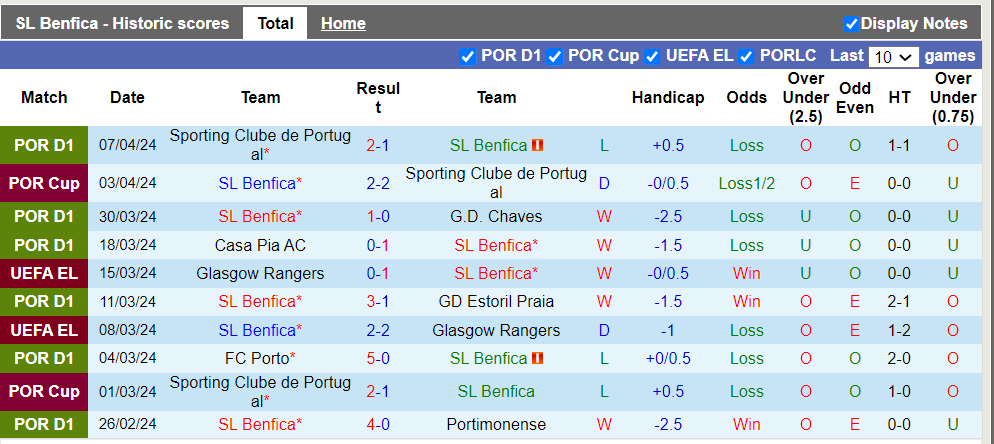This screenshot has width=994, height=444.
Task: Disable the POR Cup filter checkbox
Action: [x=555, y=56]
